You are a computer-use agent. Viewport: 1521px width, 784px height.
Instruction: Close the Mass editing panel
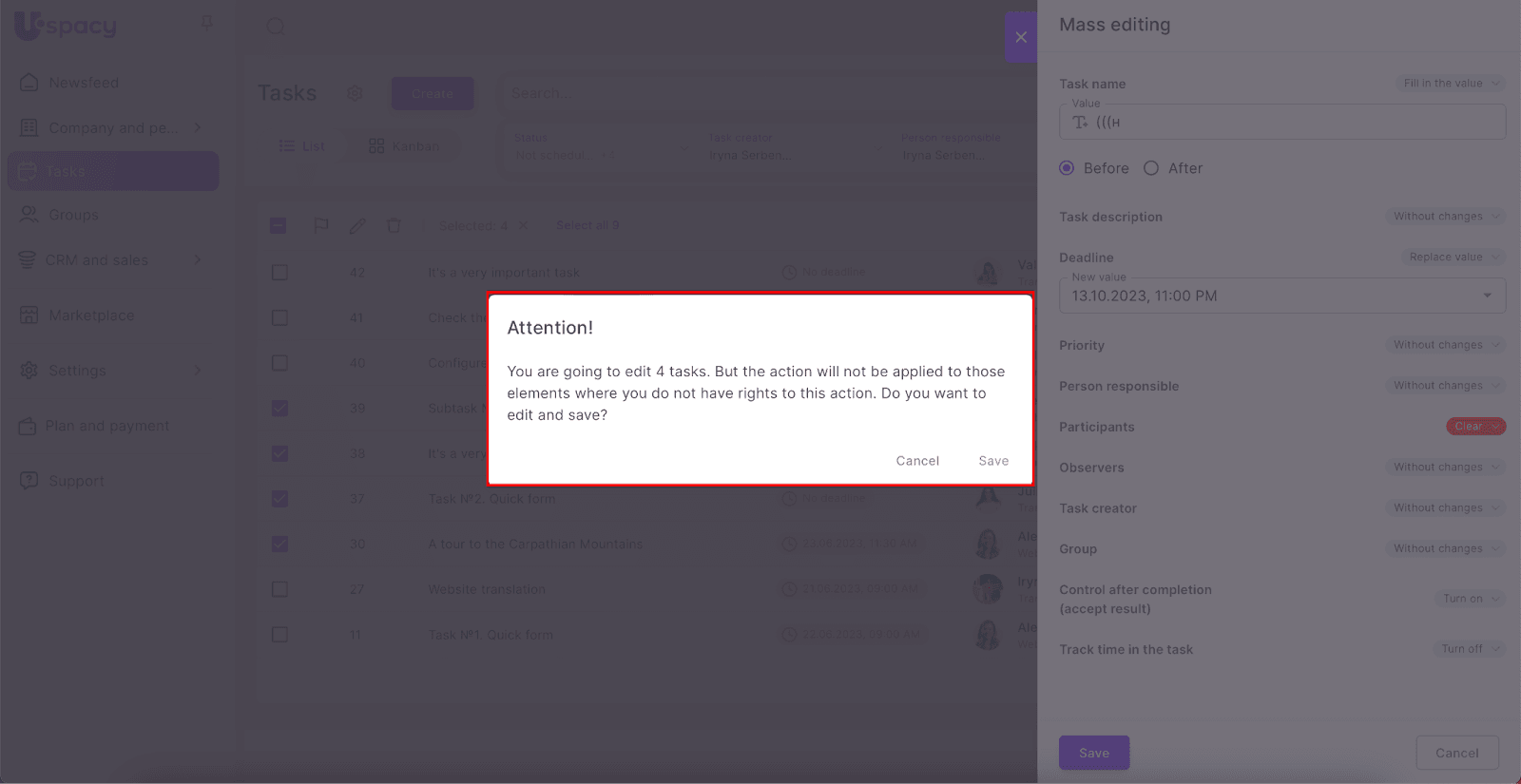pyautogui.click(x=1021, y=37)
